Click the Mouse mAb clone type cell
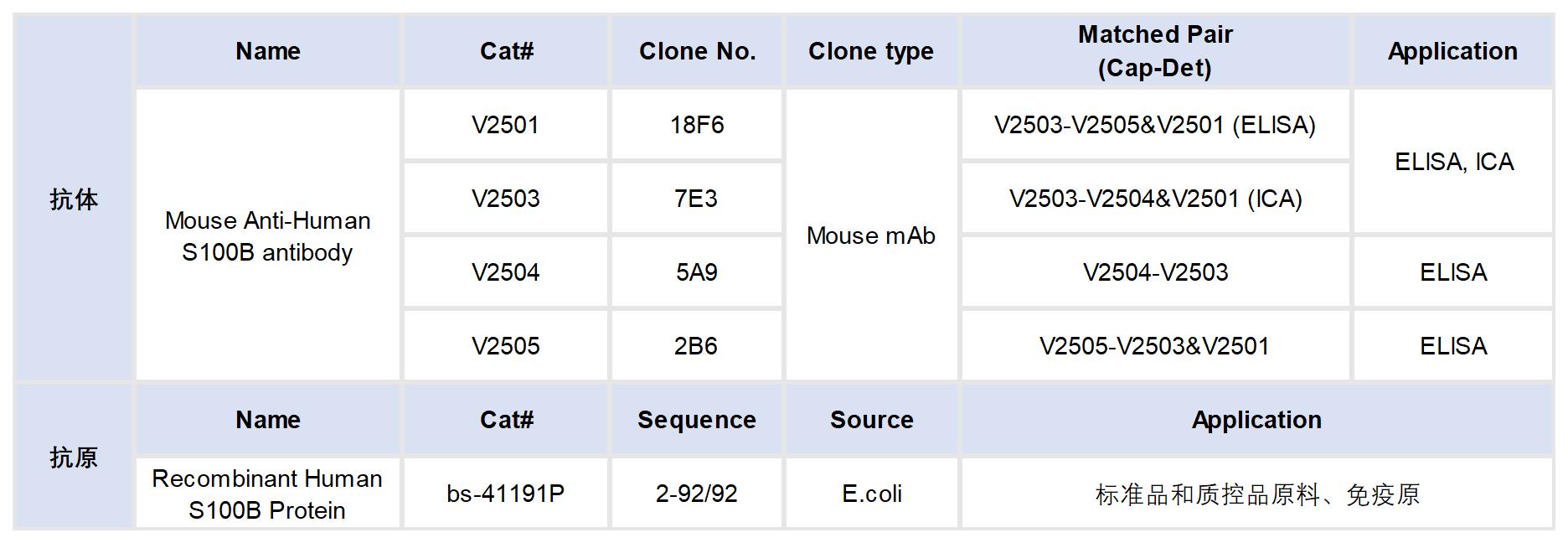1568x543 pixels. coord(870,235)
